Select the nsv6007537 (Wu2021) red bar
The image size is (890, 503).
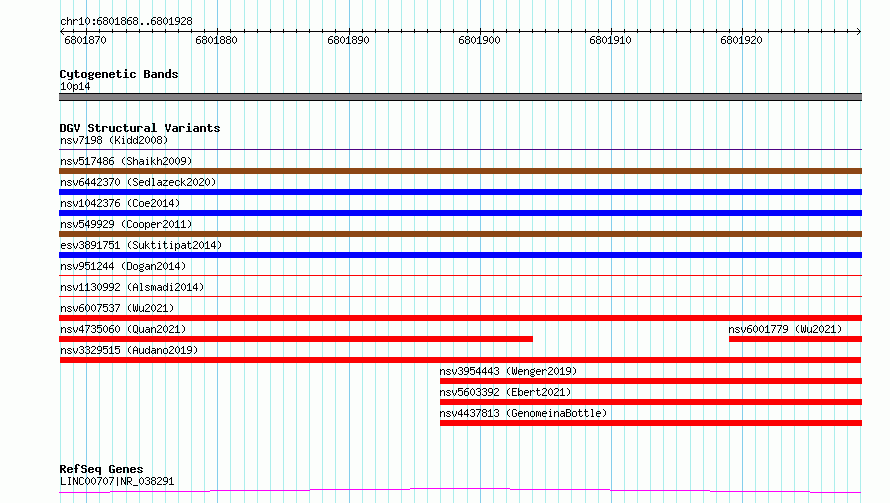460,318
